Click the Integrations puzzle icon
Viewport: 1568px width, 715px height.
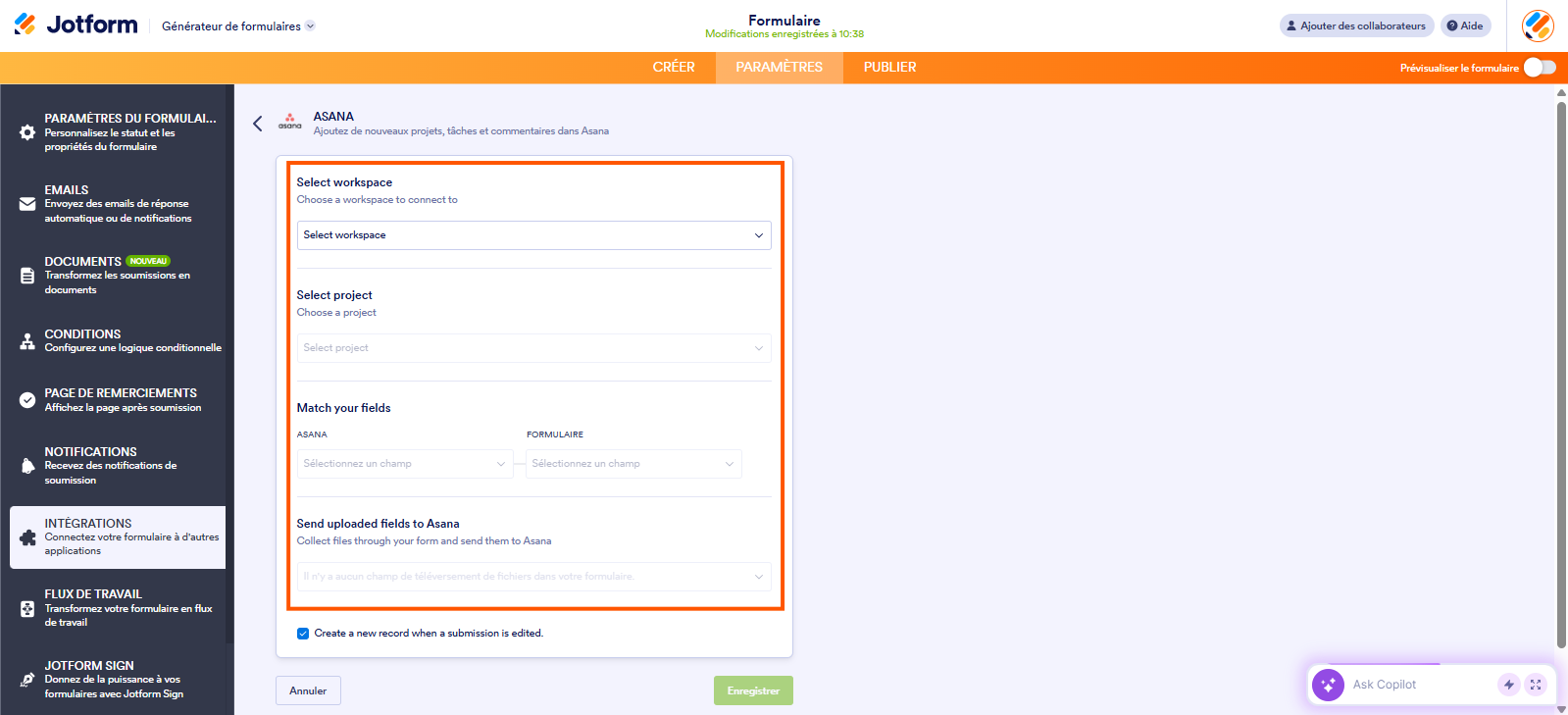tap(27, 537)
